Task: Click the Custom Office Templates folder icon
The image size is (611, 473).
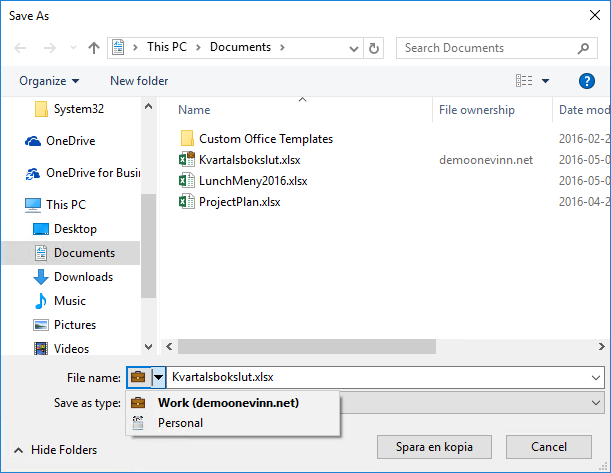Action: point(186,139)
